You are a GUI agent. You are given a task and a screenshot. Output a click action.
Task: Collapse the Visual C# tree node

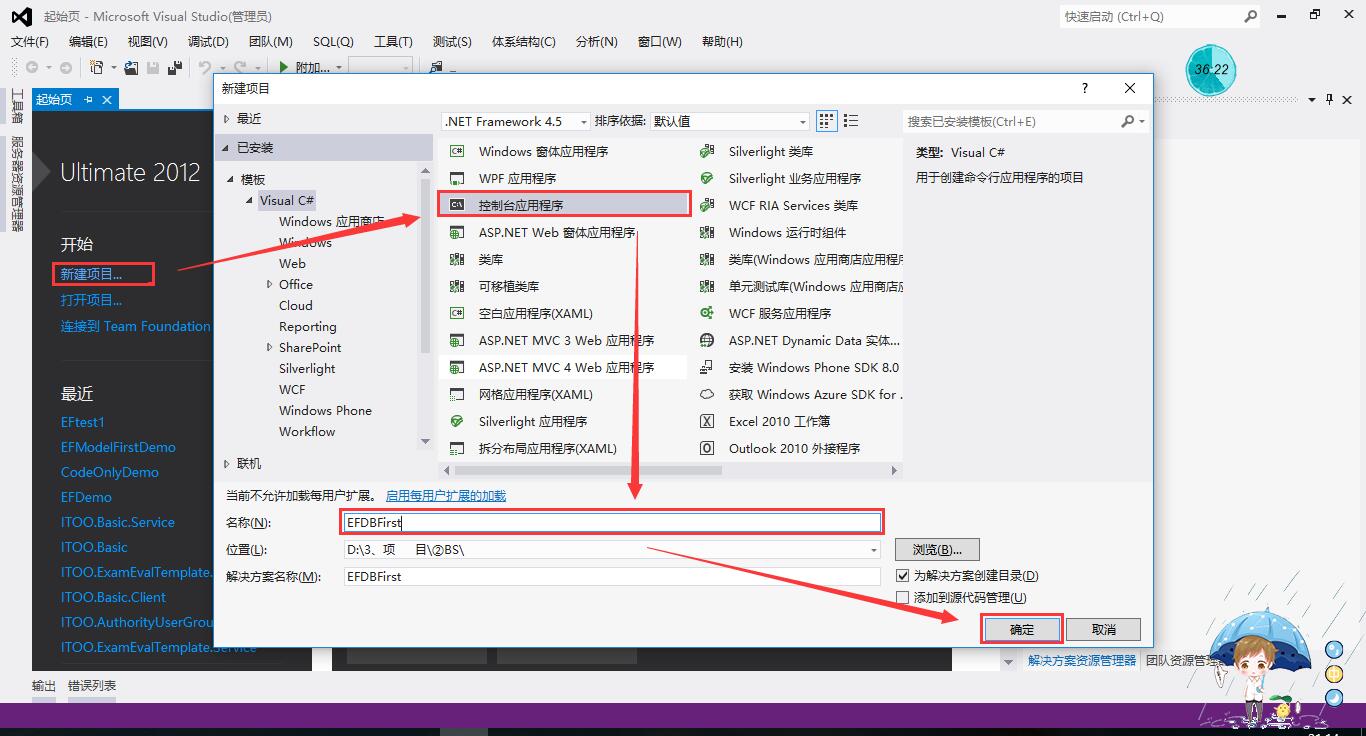(250, 200)
